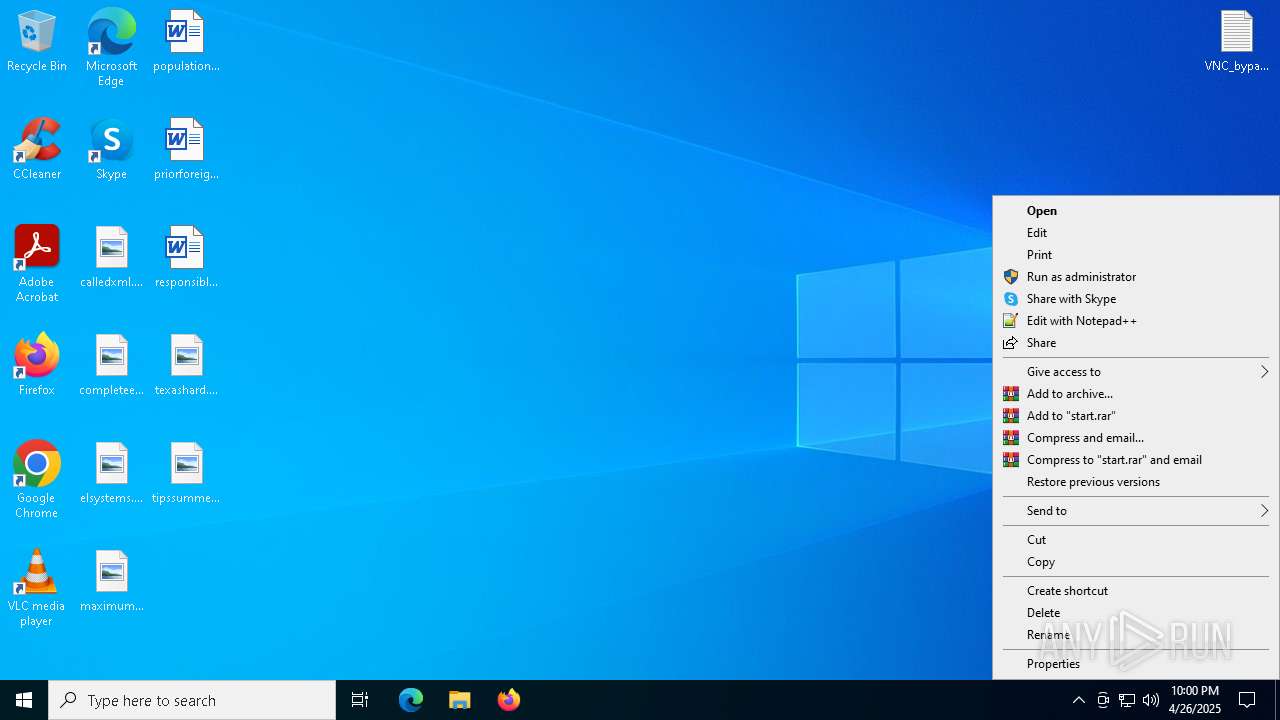Select the VNC_bypa text file icon

click(x=1237, y=42)
